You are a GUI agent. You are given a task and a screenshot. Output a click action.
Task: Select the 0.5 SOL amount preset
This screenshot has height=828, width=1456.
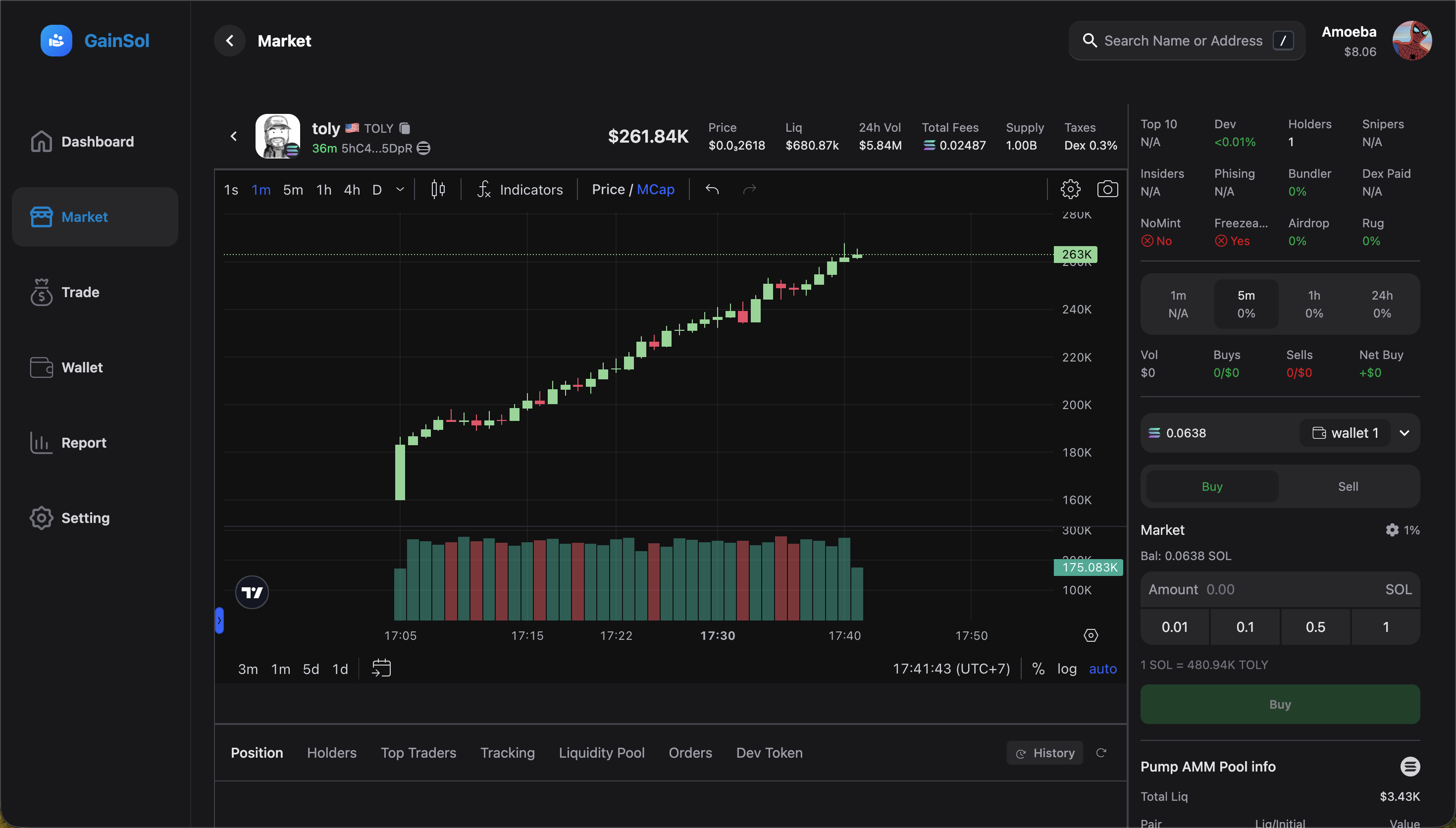[x=1314, y=626]
